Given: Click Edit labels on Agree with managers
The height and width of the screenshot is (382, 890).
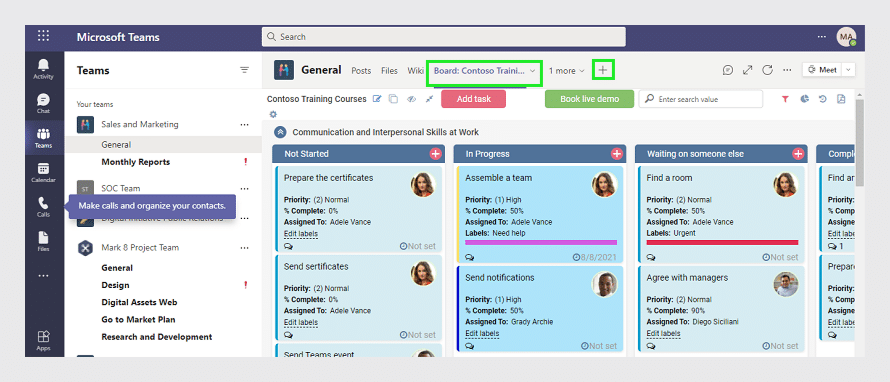Looking at the screenshot, I should [x=664, y=333].
